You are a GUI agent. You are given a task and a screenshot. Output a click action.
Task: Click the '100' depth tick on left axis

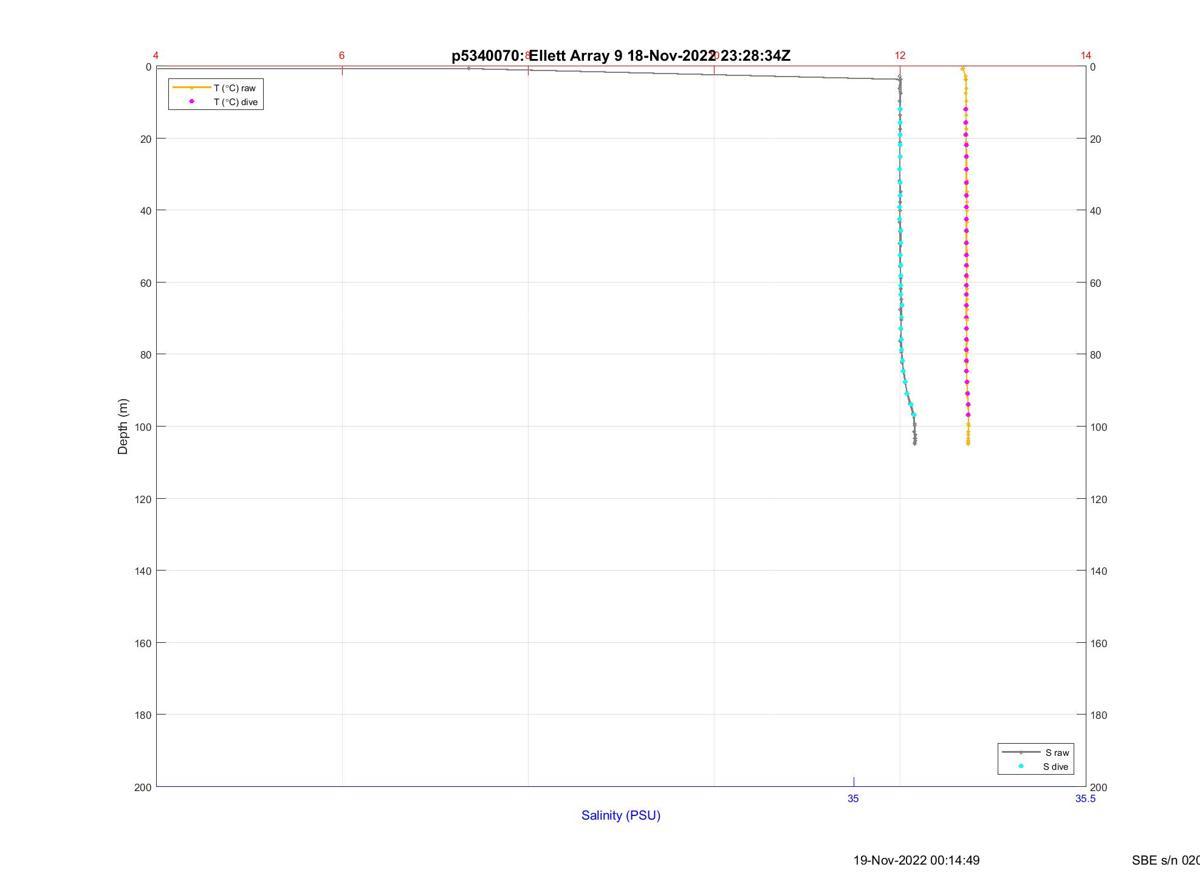pyautogui.click(x=142, y=427)
